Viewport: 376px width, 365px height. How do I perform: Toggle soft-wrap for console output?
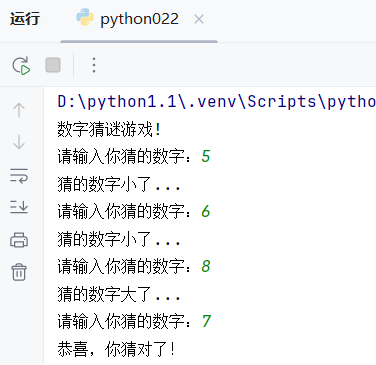pos(19,176)
